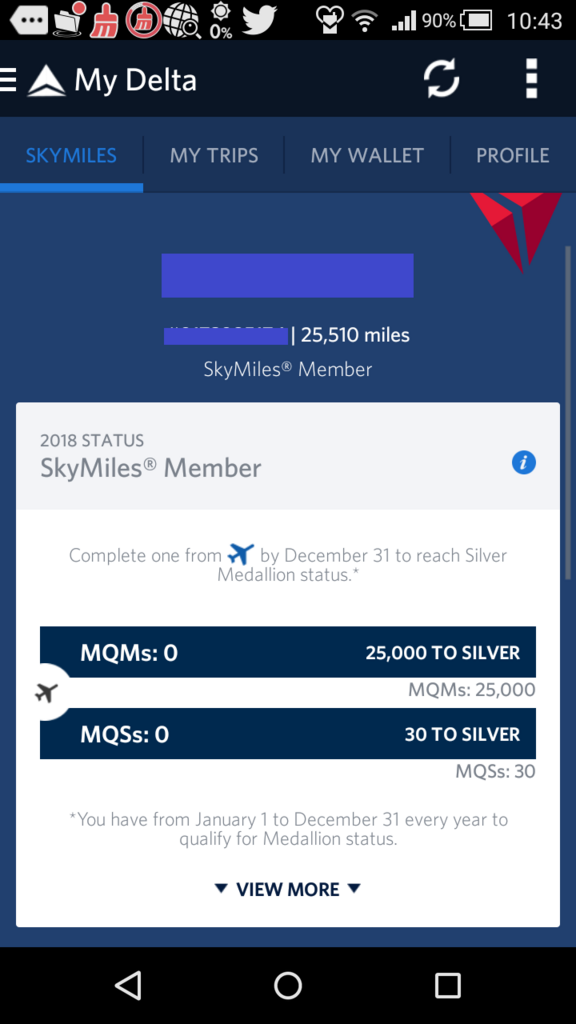The height and width of the screenshot is (1024, 576).
Task: Refresh account data with sync icon
Action: [442, 79]
